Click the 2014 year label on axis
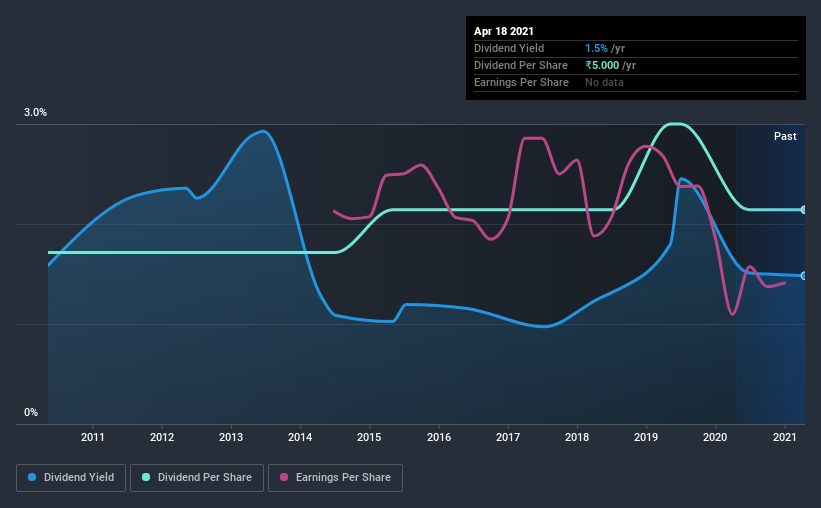Screen dimensions: 821x508 [300, 437]
